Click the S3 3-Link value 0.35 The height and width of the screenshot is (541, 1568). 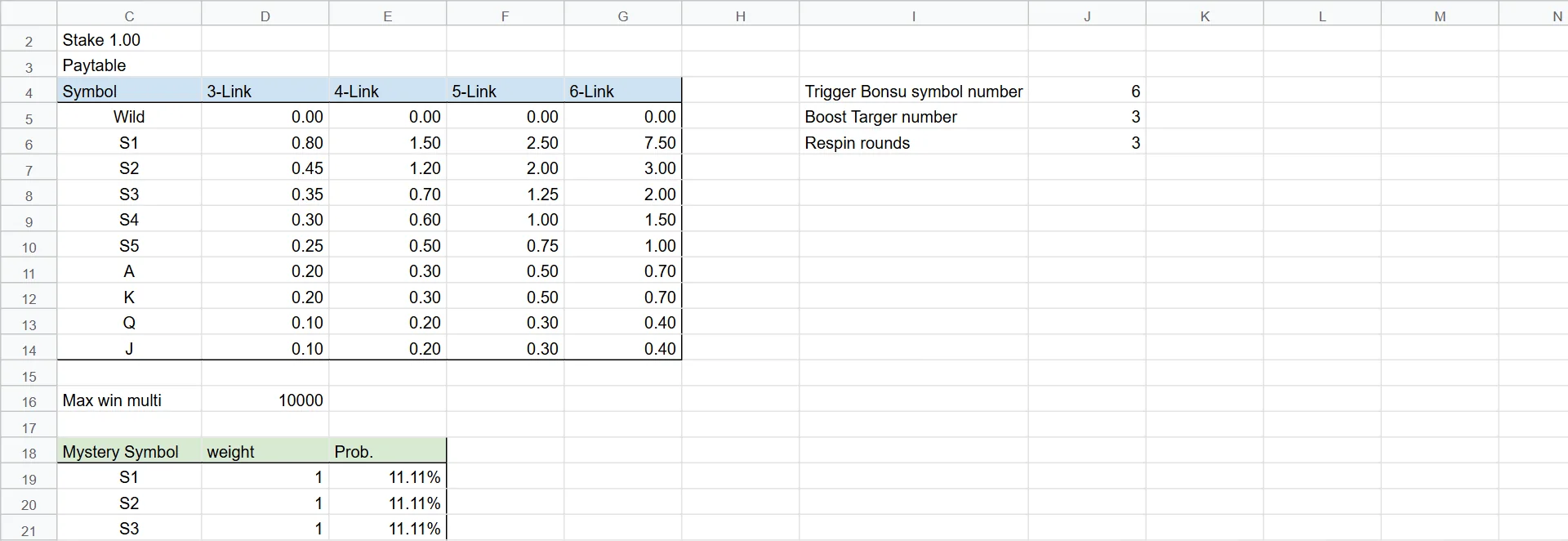tap(265, 194)
